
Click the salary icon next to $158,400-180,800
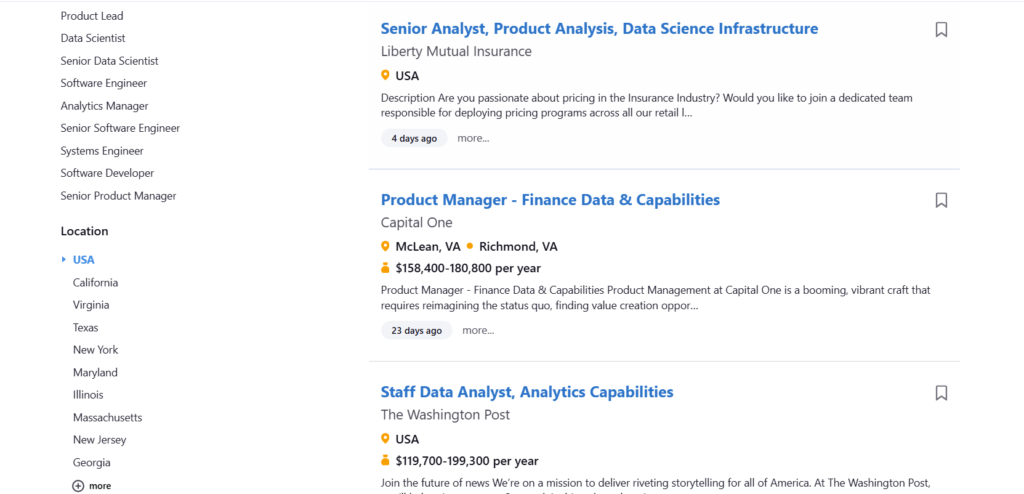click(386, 268)
